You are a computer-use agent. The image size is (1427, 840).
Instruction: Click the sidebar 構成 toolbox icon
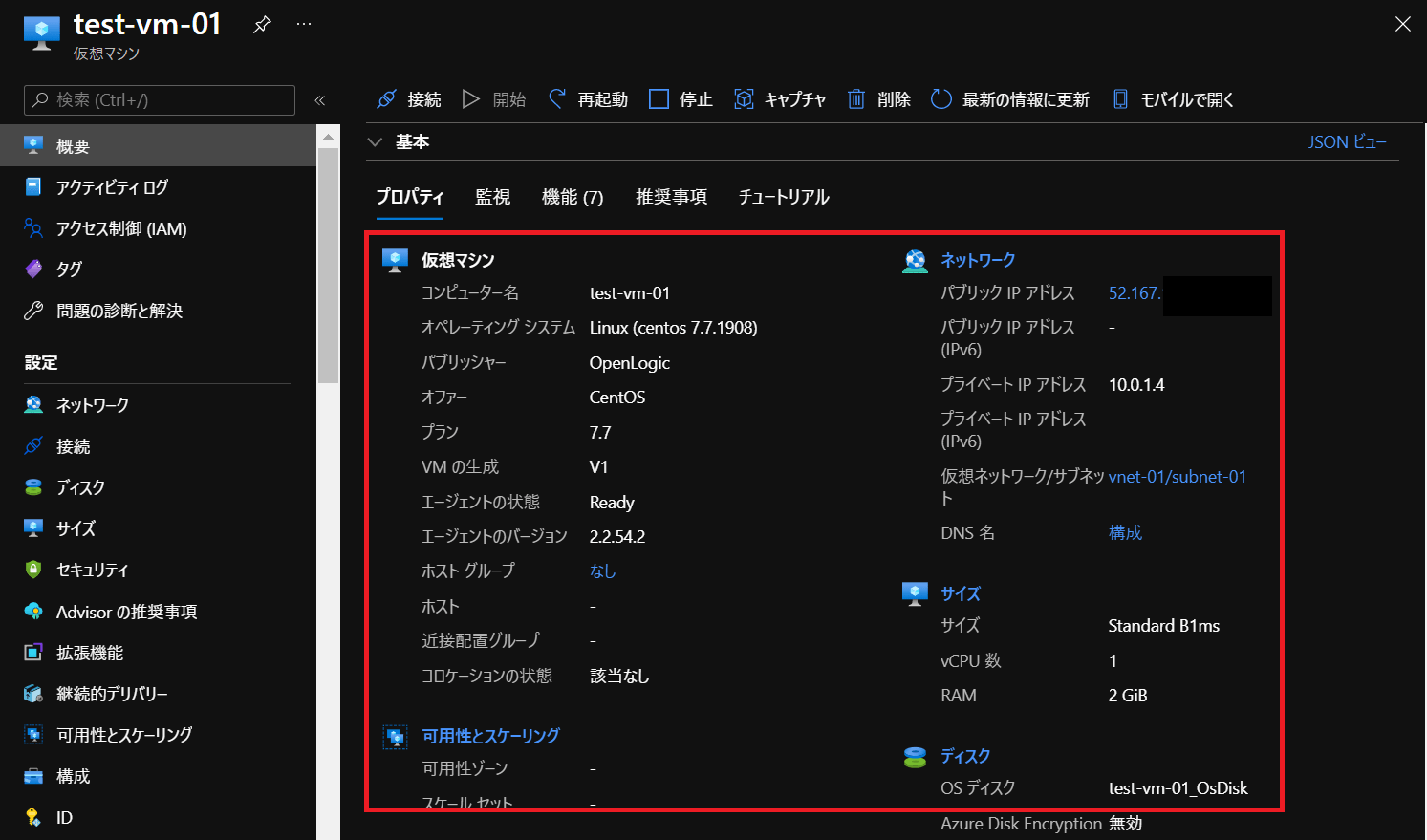tap(33, 776)
